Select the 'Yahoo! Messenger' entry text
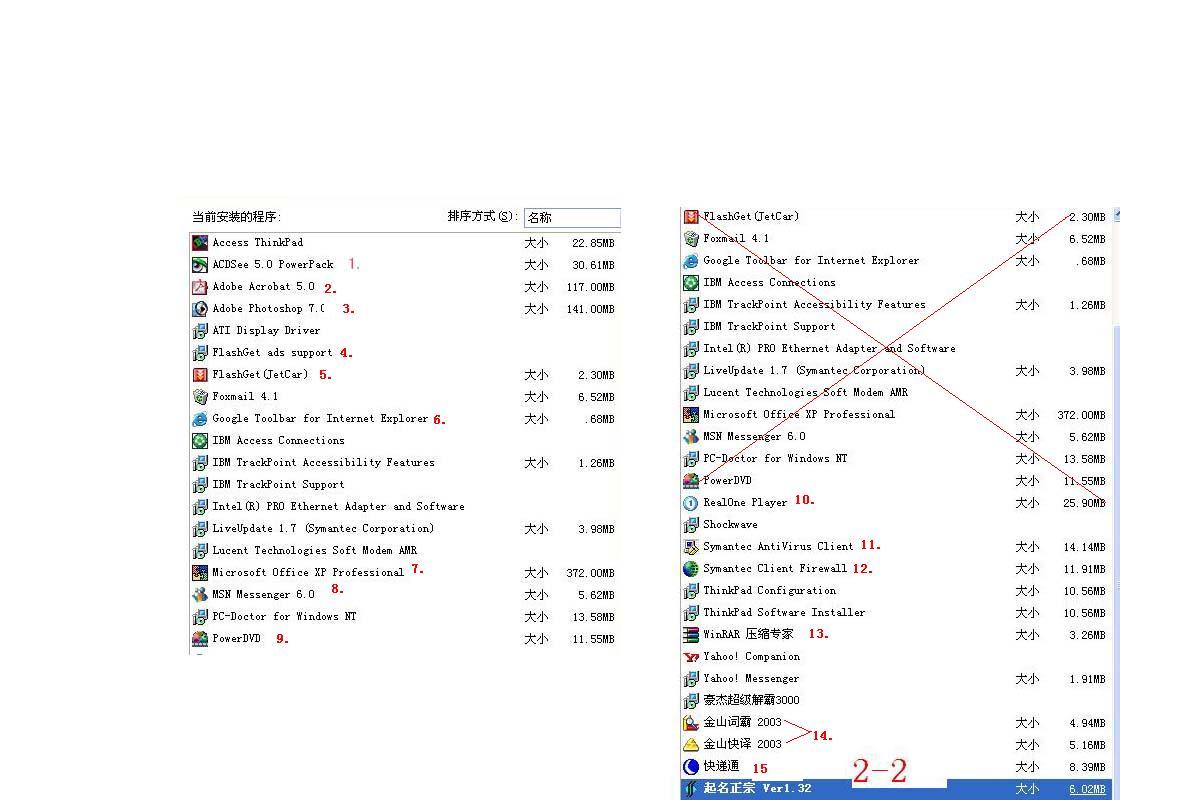Screen dimensions: 1200x800 [x=751, y=678]
